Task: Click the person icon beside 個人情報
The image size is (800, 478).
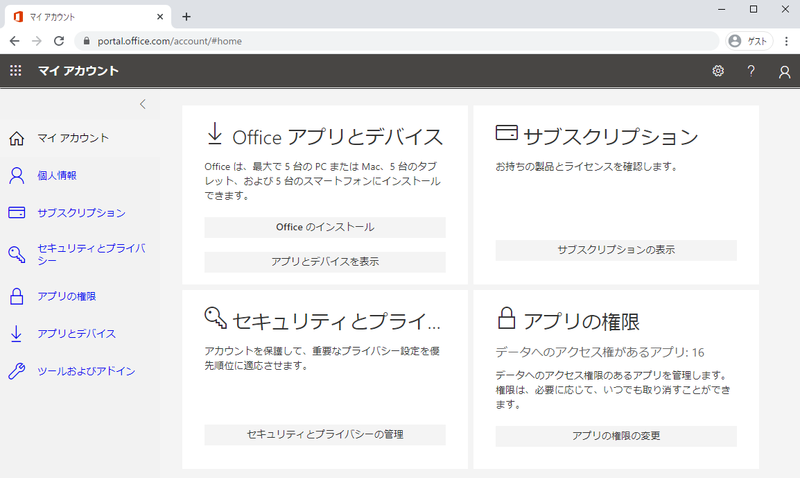Action: pyautogui.click(x=16, y=175)
